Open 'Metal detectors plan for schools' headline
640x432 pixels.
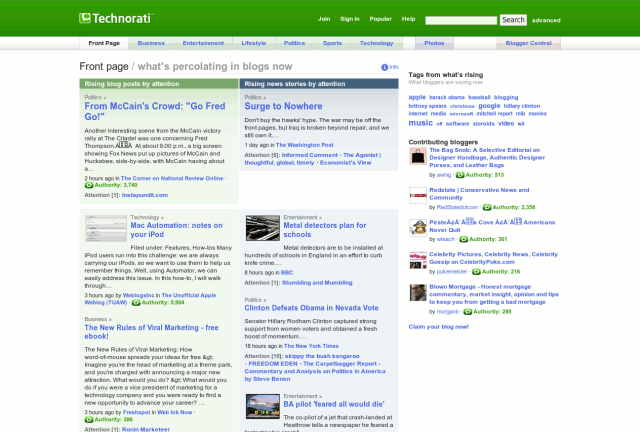324,230
